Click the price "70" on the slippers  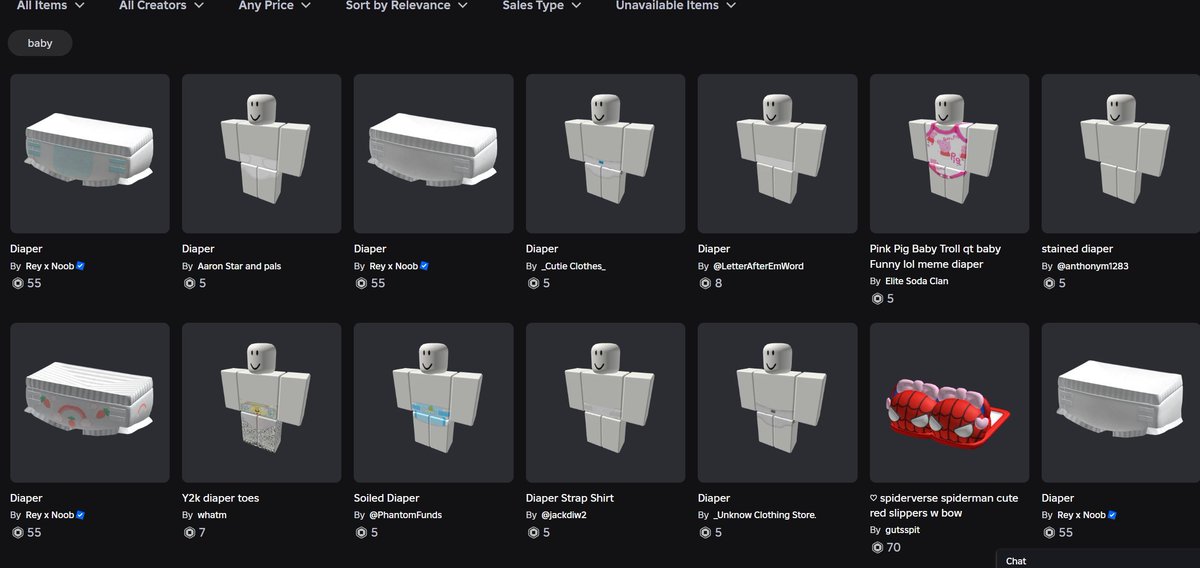point(893,548)
